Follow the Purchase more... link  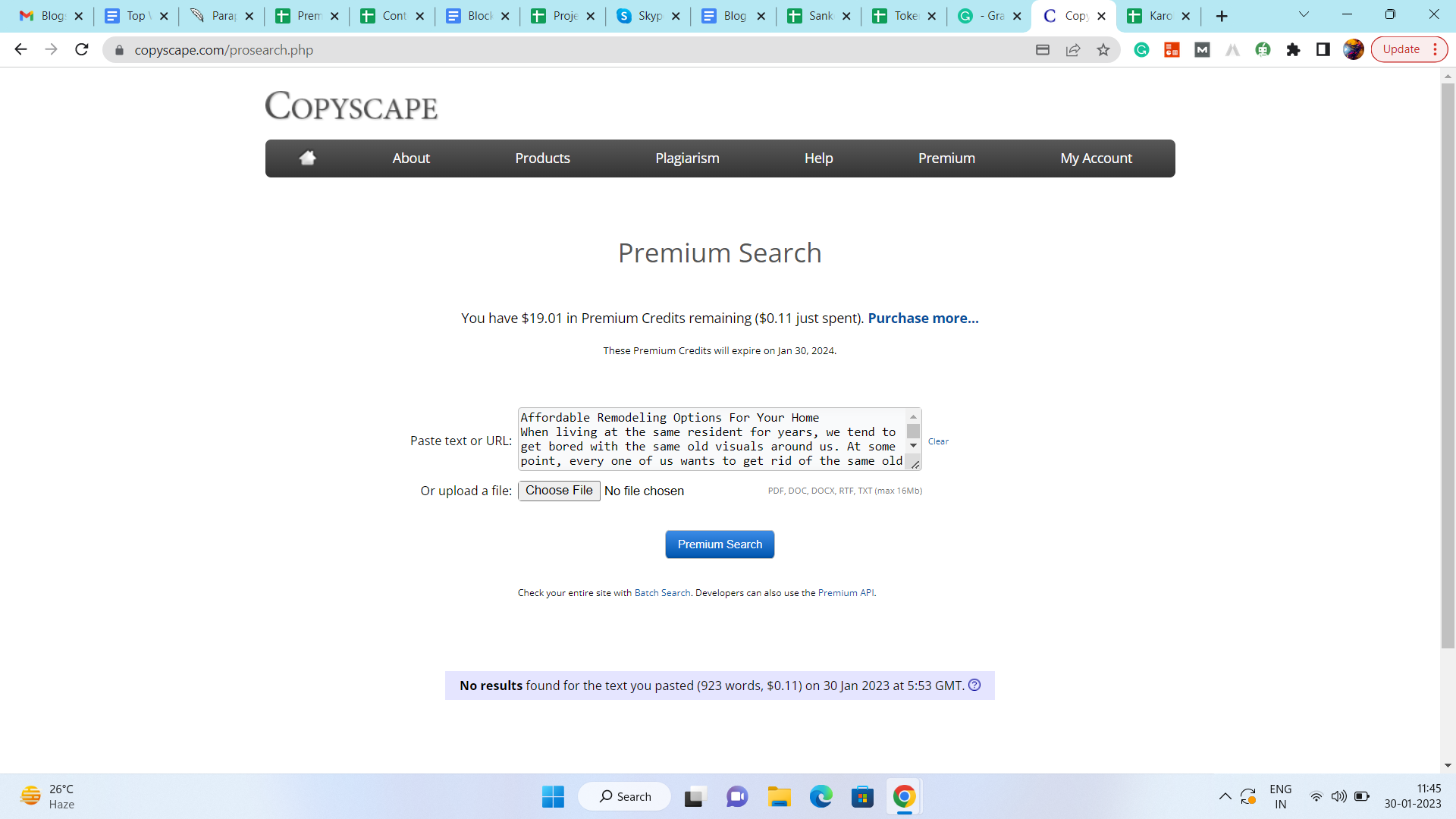923,318
